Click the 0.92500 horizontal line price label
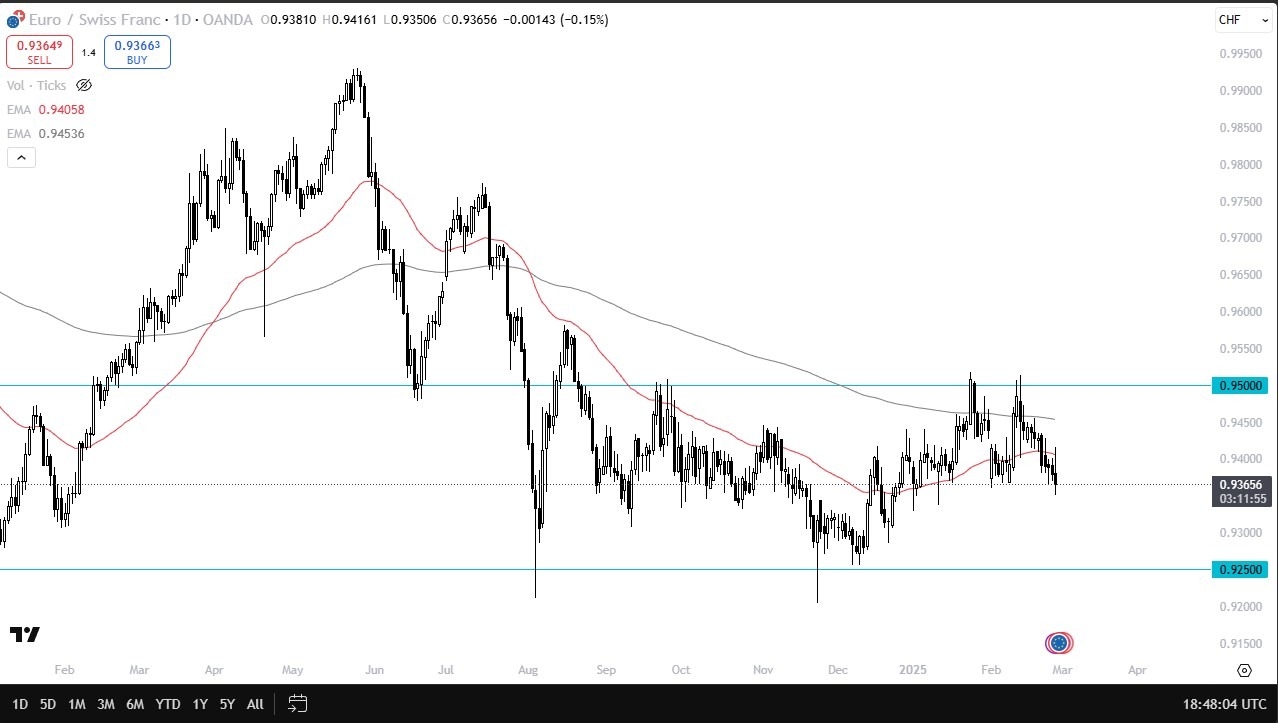1278x723 pixels. (x=1239, y=570)
